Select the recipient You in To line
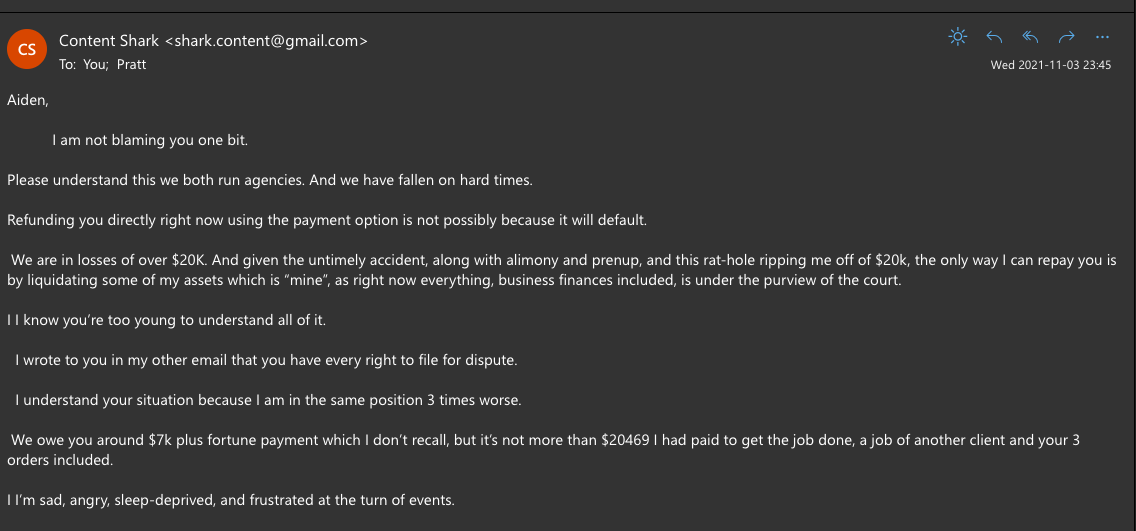This screenshot has width=1136, height=531. click(x=94, y=64)
